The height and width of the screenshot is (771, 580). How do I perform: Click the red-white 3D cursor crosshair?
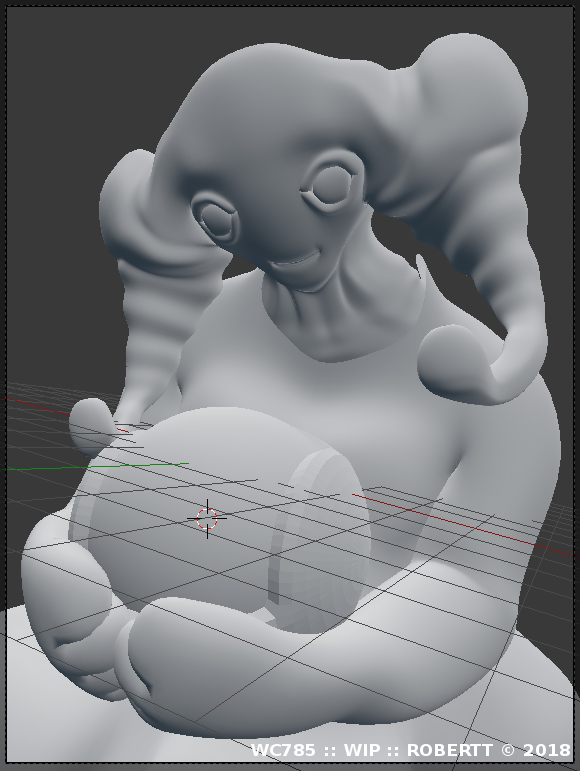pos(207,518)
